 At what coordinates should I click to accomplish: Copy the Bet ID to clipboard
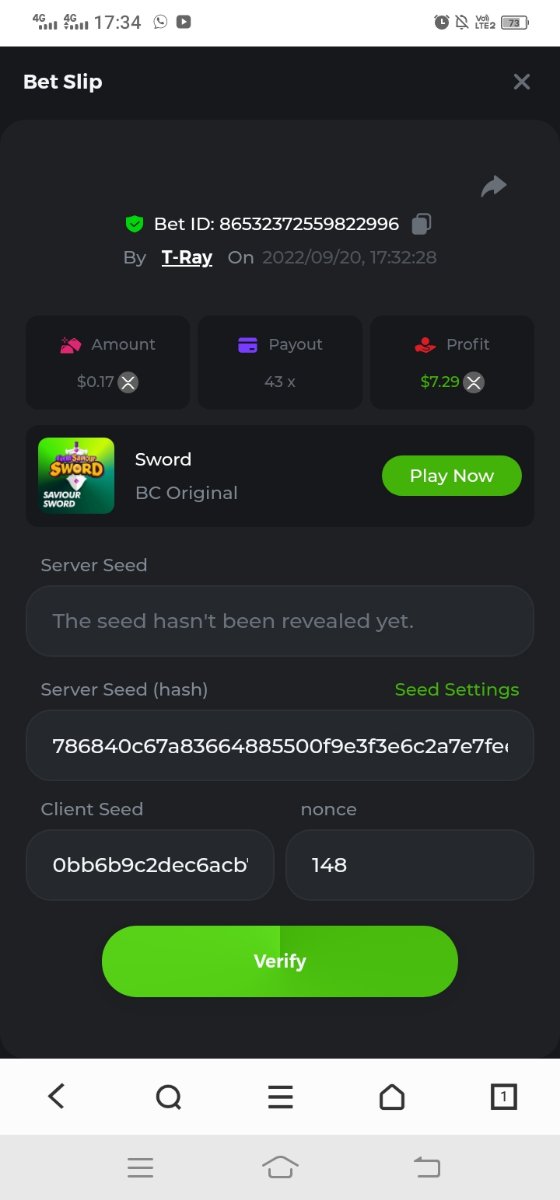tap(422, 223)
